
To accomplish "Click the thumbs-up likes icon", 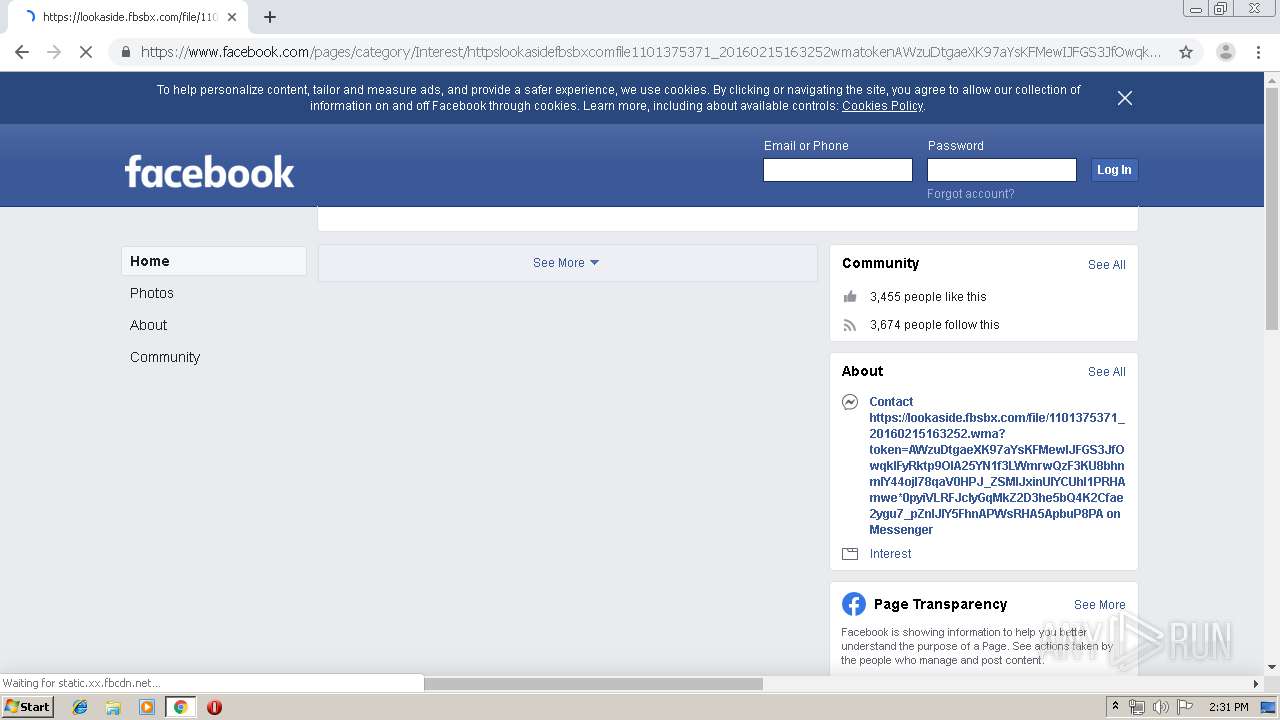I will (850, 296).
